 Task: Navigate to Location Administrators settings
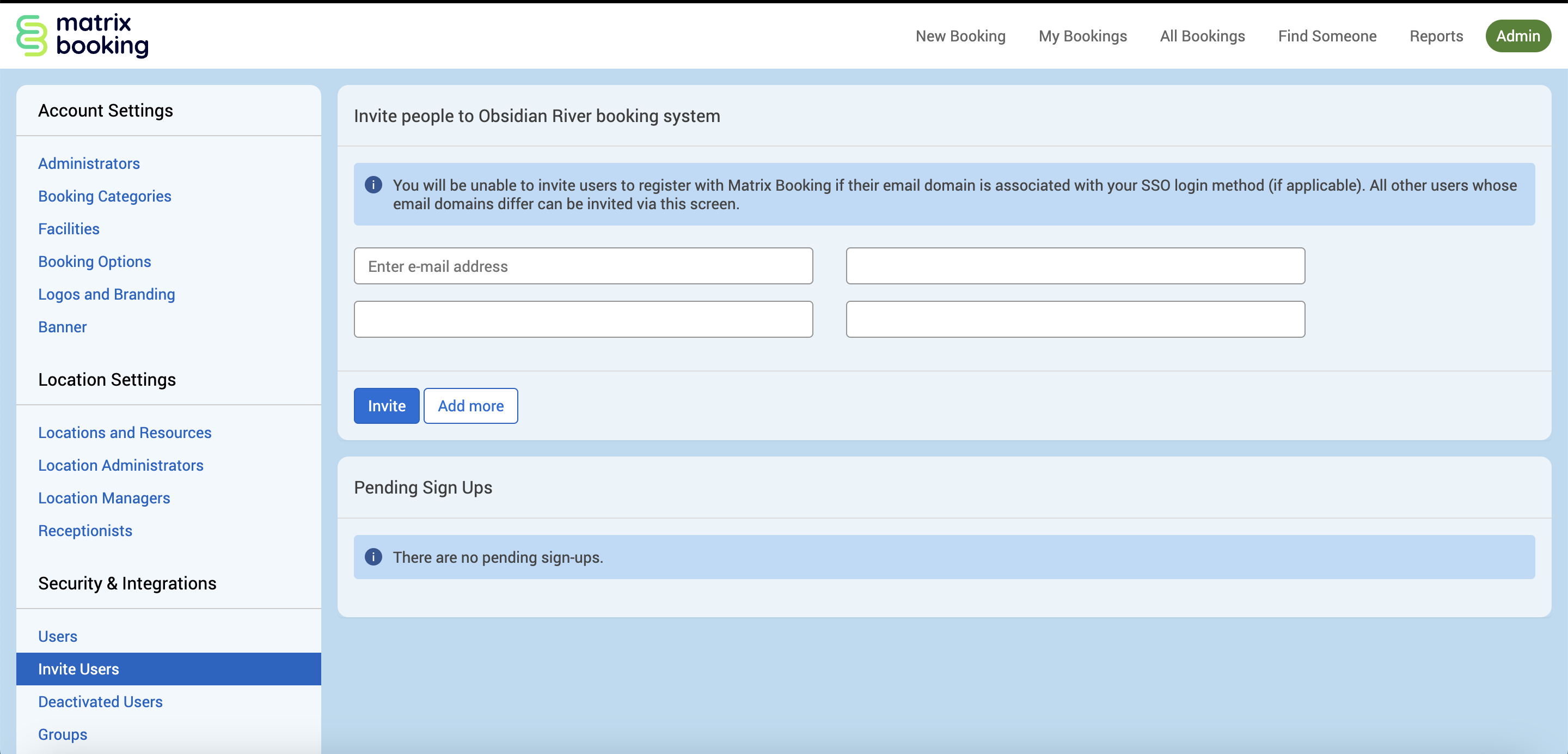tap(121, 464)
